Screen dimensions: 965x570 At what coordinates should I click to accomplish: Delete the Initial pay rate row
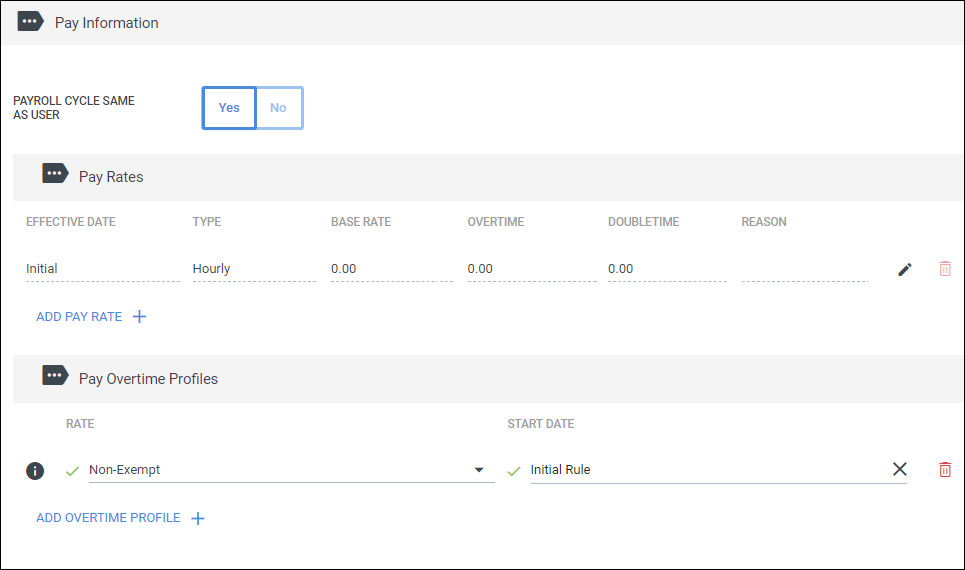tap(945, 268)
